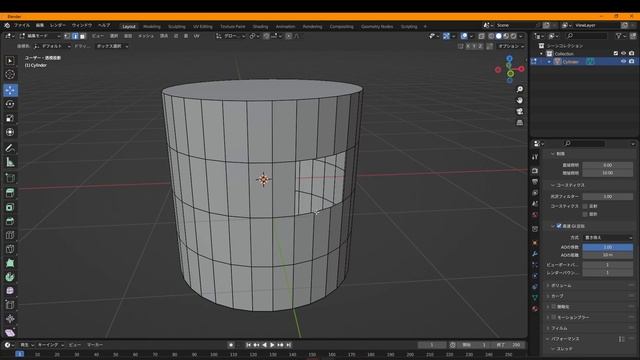Enable vertex select mode
The height and width of the screenshot is (360, 640).
coord(67,36)
